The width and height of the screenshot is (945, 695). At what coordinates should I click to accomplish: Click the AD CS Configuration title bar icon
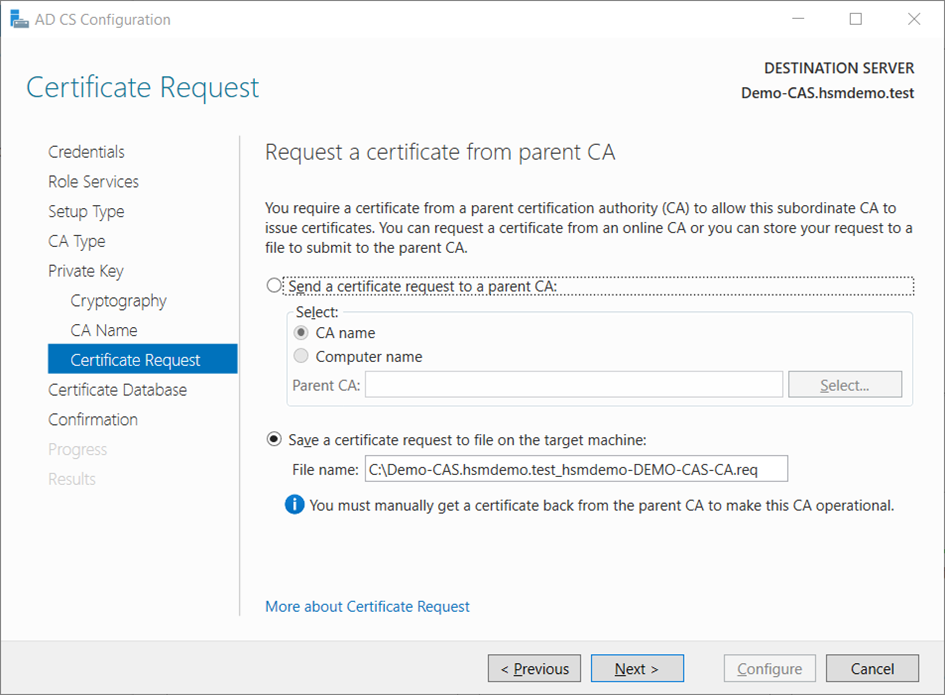19,19
